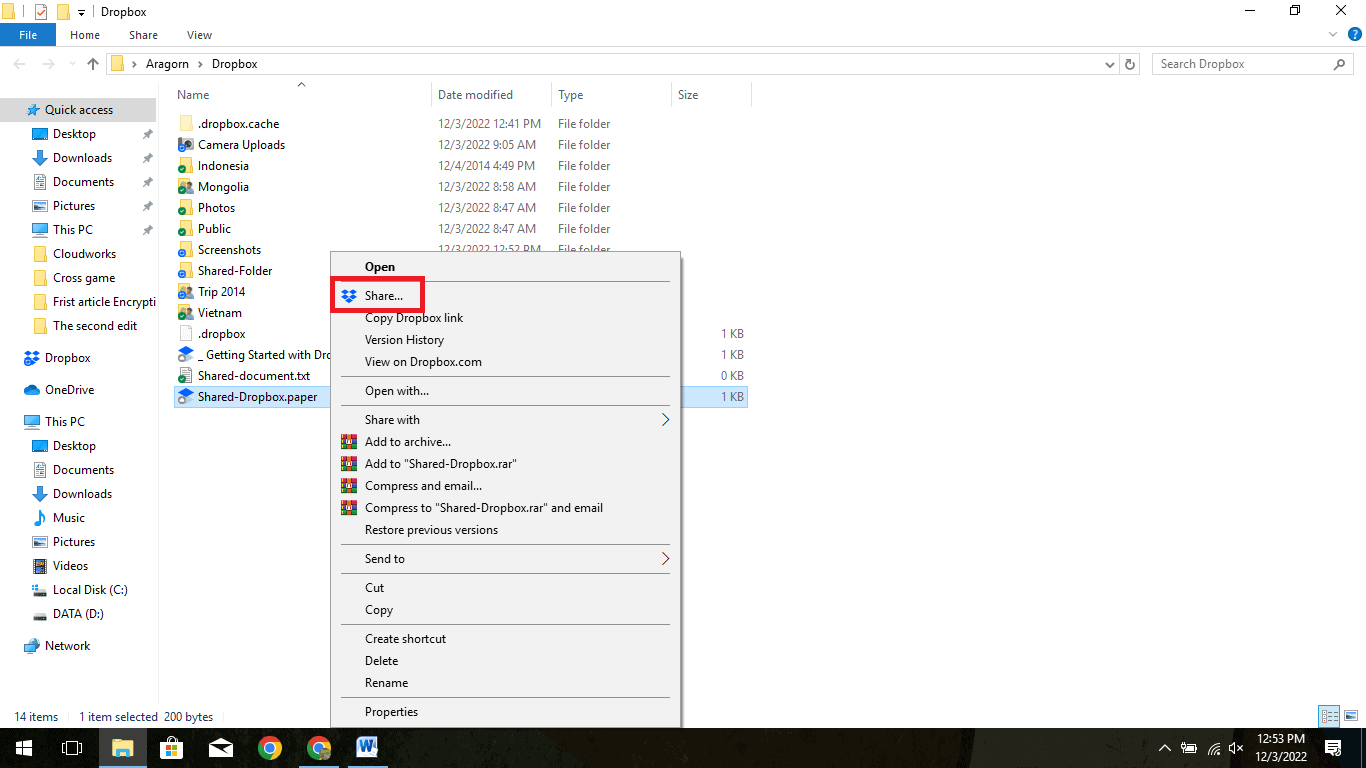Screen dimensions: 1366x768
Task: Click the Network icon in sidebar
Action: [31, 646]
